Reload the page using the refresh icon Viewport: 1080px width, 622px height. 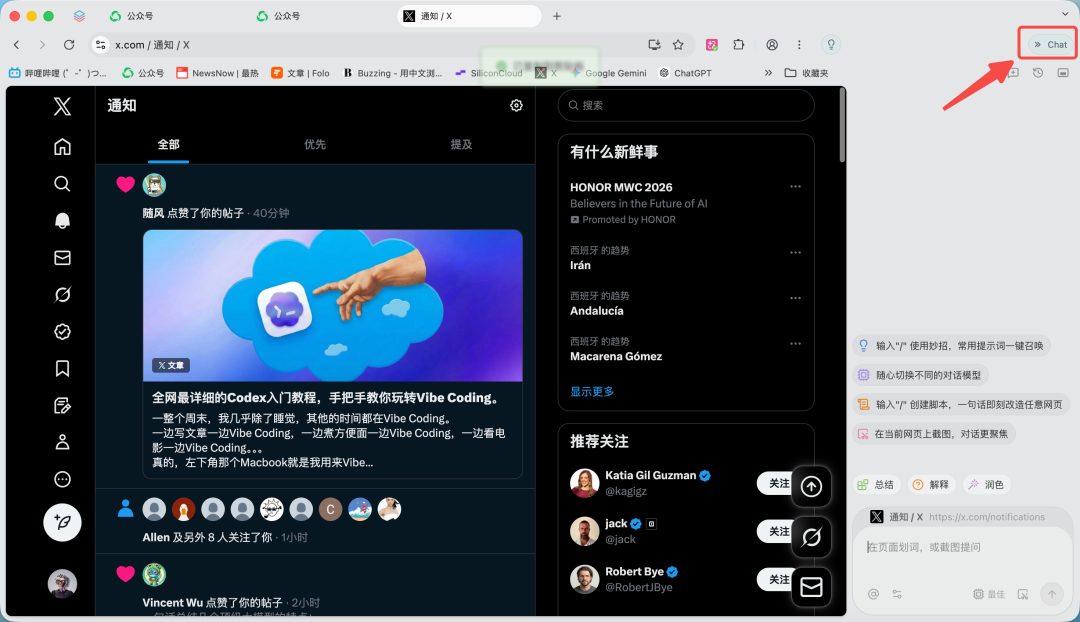point(68,44)
